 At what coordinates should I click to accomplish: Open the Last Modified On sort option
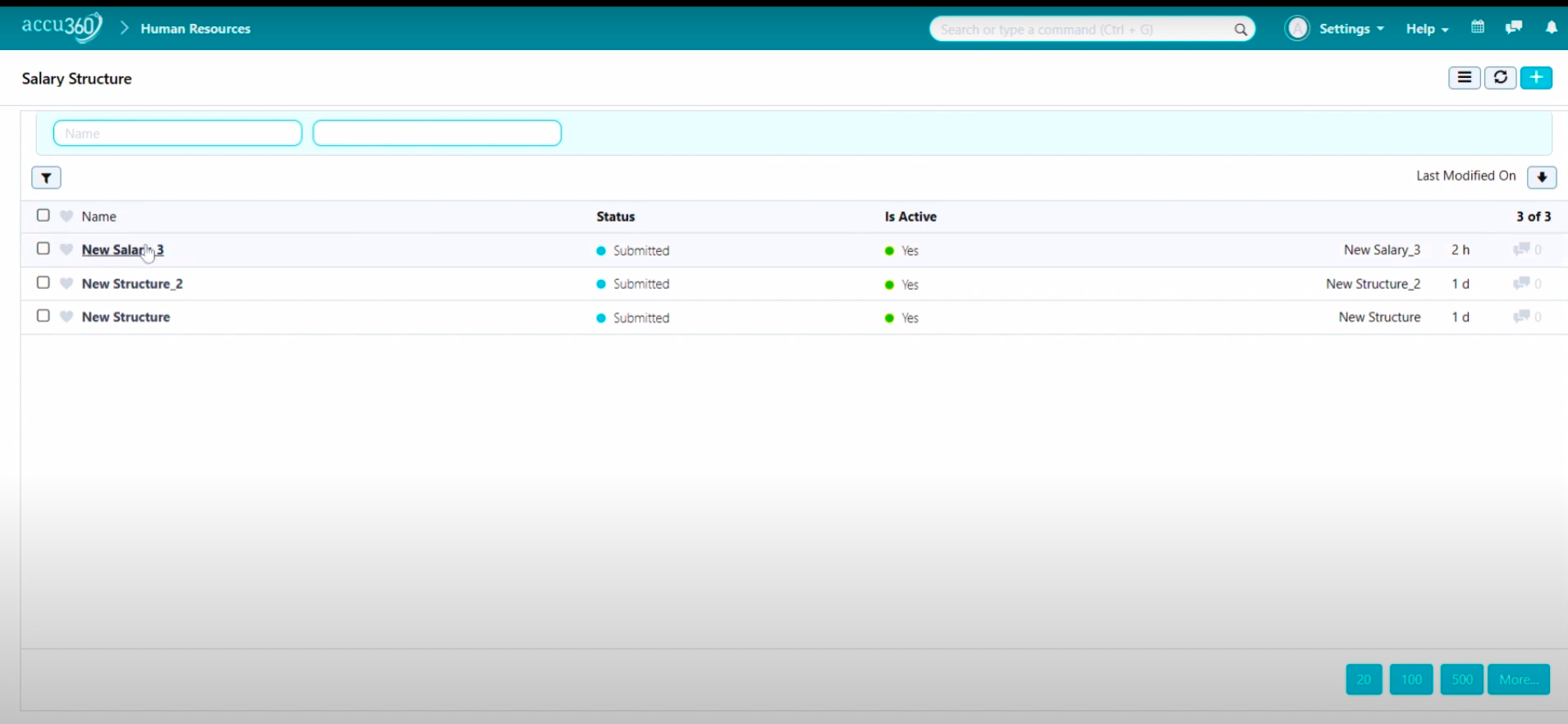pyautogui.click(x=1465, y=176)
